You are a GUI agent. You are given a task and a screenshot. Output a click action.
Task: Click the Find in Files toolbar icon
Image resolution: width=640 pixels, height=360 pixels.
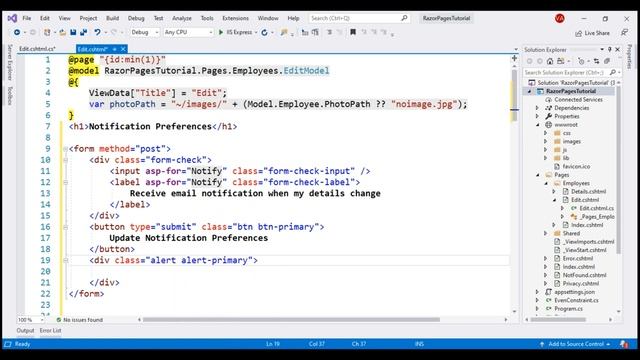tap(284, 32)
